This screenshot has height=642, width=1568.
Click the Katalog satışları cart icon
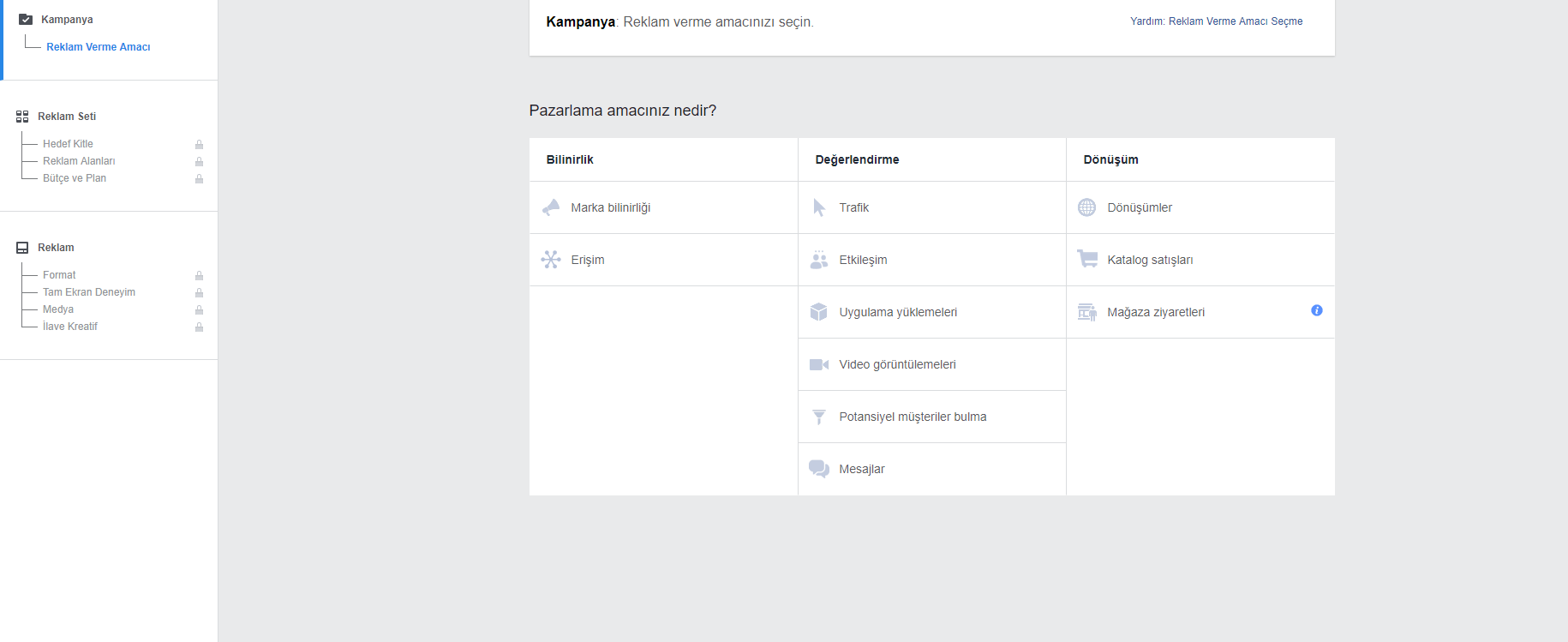[1087, 259]
